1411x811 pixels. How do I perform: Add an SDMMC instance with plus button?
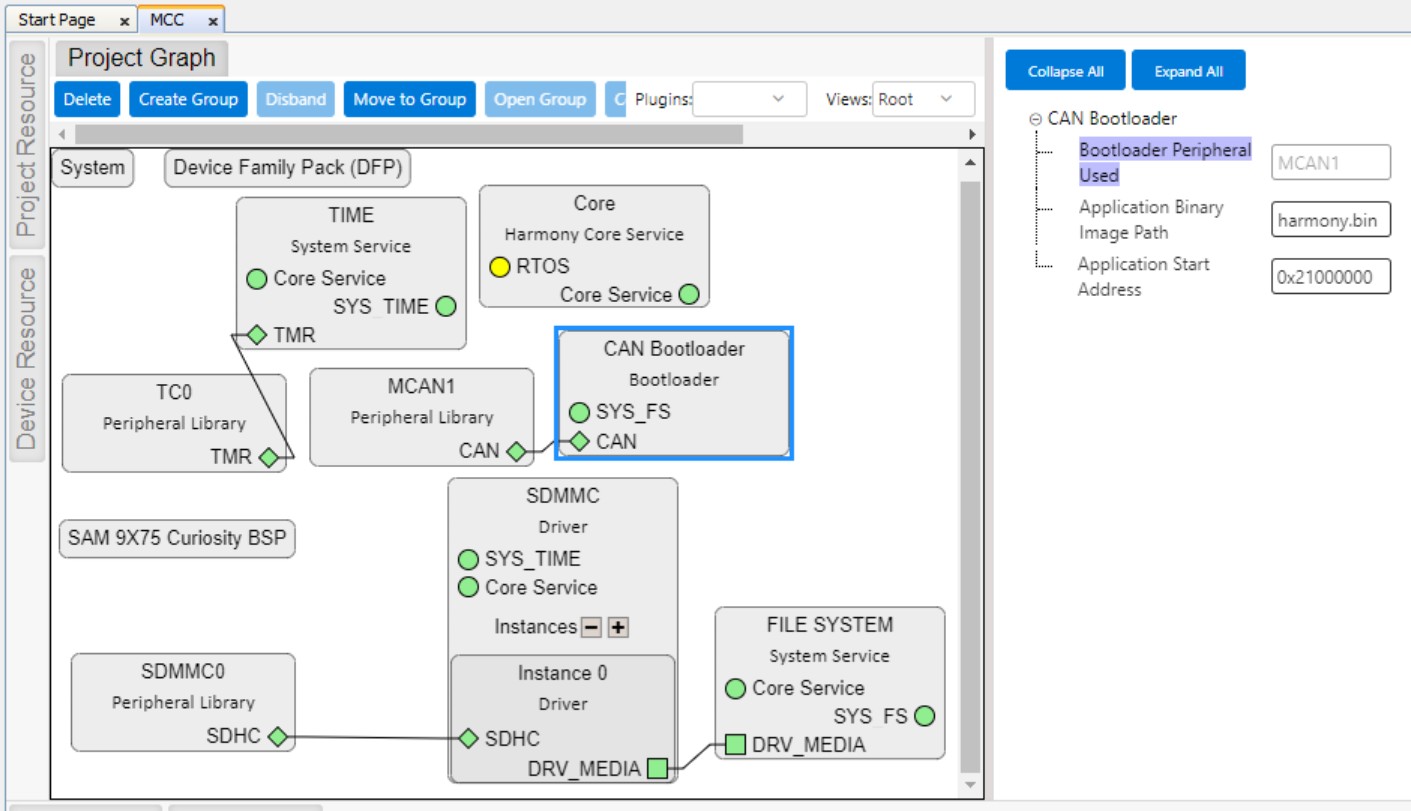pyautogui.click(x=618, y=628)
